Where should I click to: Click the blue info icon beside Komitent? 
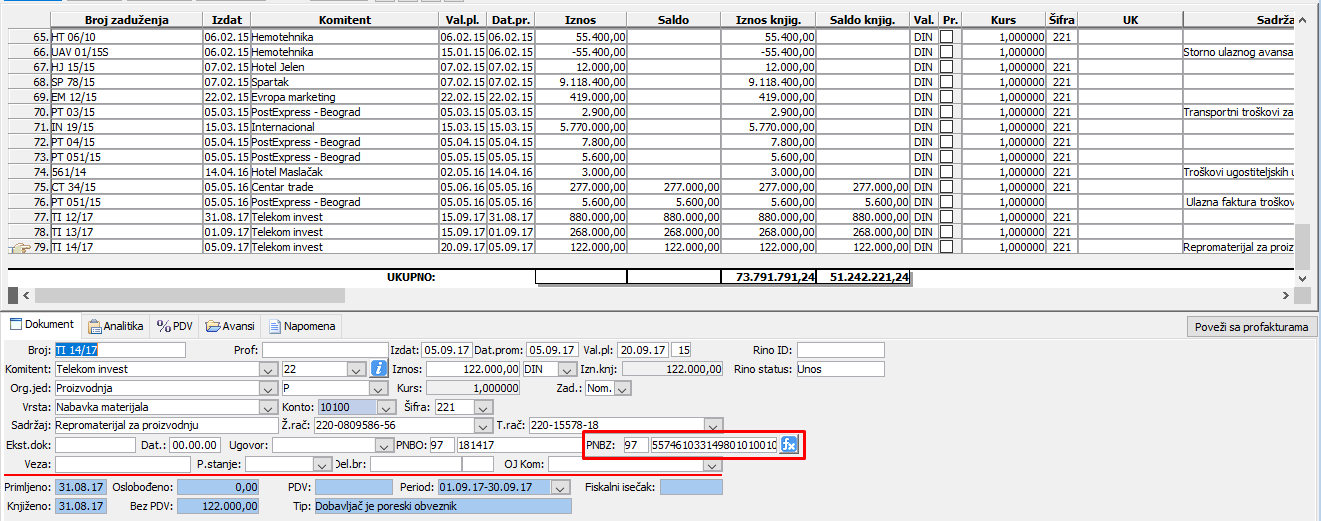(379, 369)
